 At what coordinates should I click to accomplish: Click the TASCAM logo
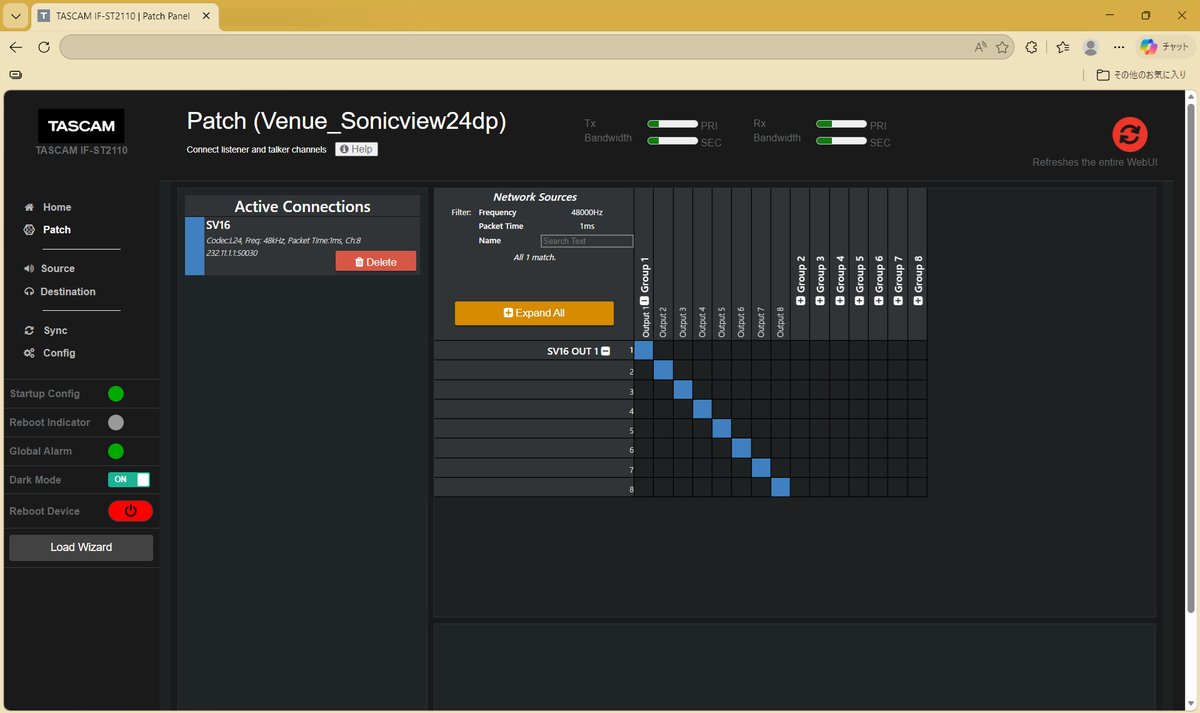[81, 126]
